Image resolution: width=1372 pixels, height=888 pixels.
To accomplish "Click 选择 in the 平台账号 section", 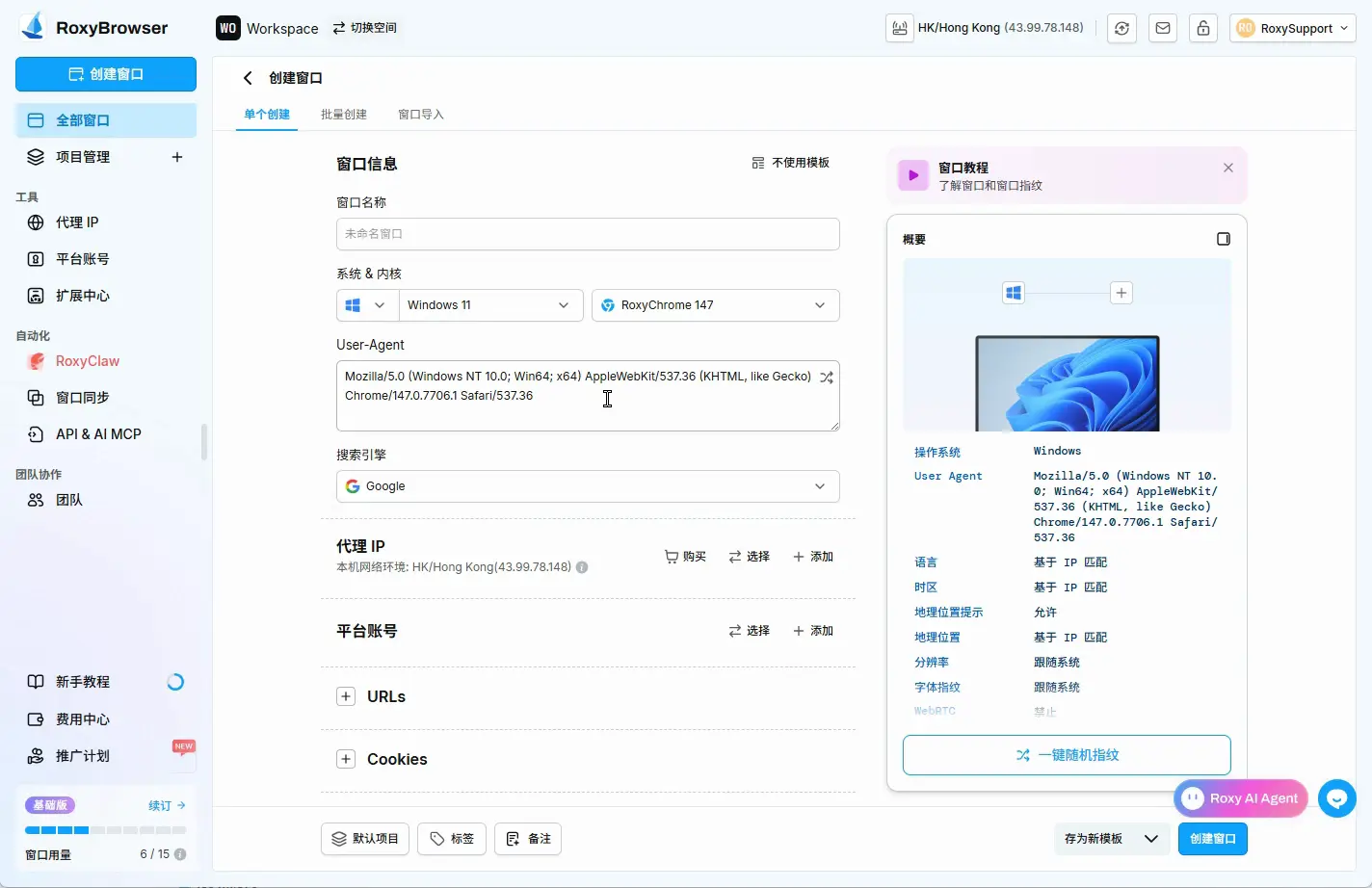I will [750, 631].
